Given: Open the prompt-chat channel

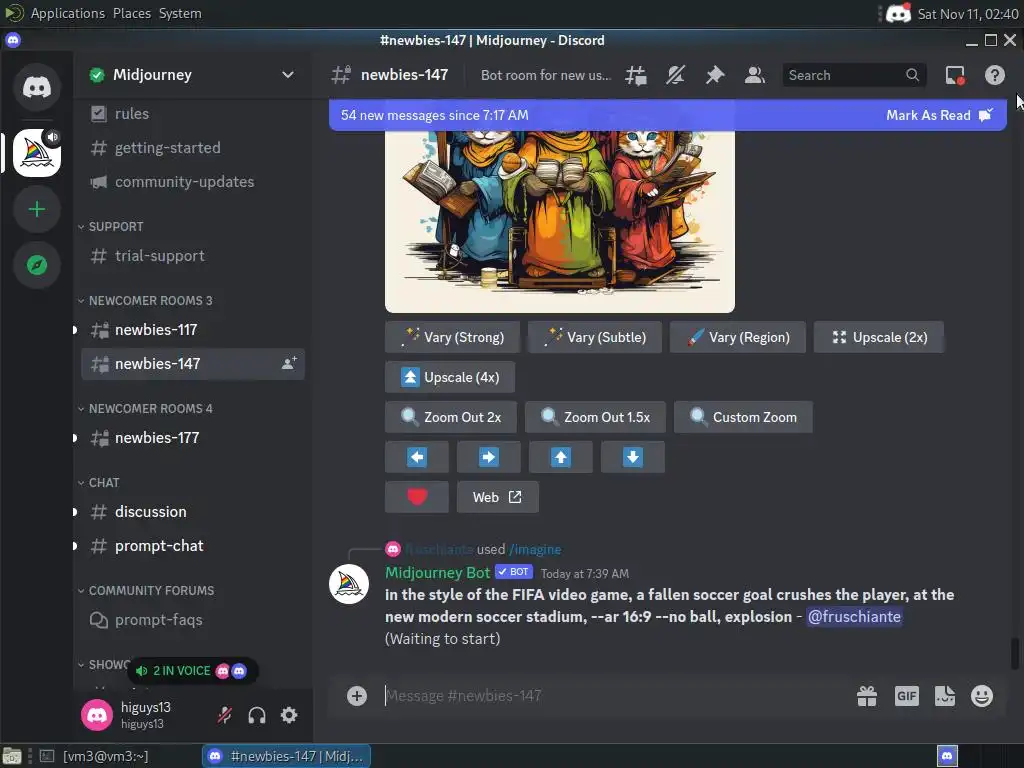Looking at the screenshot, I should [192, 545].
